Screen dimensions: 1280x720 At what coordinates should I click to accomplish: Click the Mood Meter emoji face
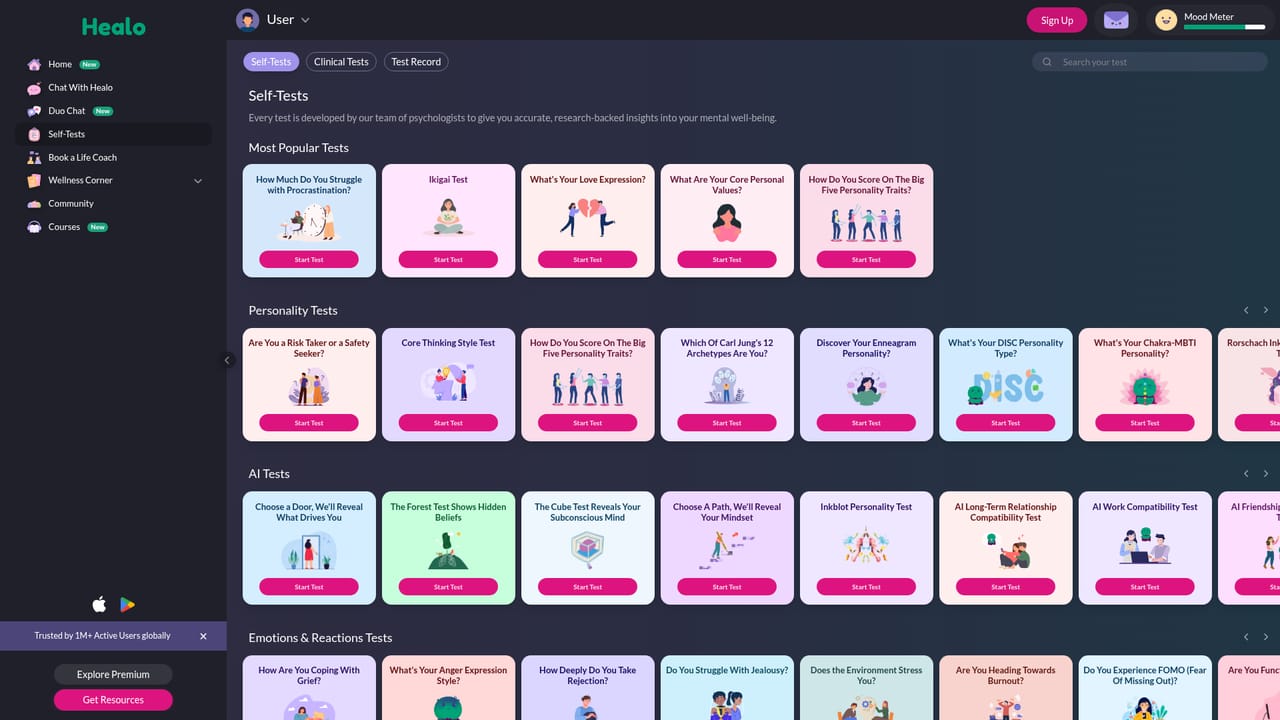pyautogui.click(x=1166, y=20)
